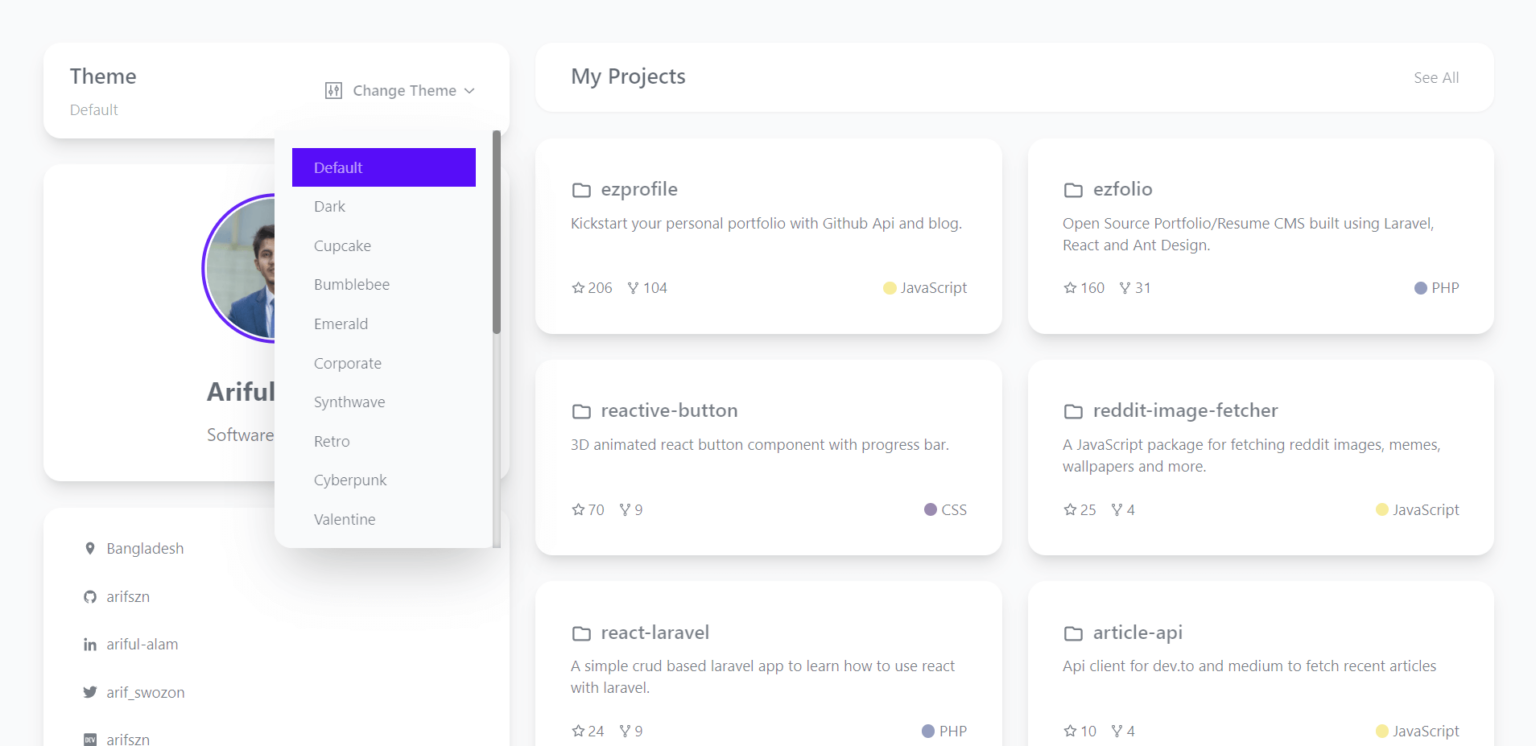
Task: Click the star icon on the article-api card
Action: click(x=1070, y=730)
